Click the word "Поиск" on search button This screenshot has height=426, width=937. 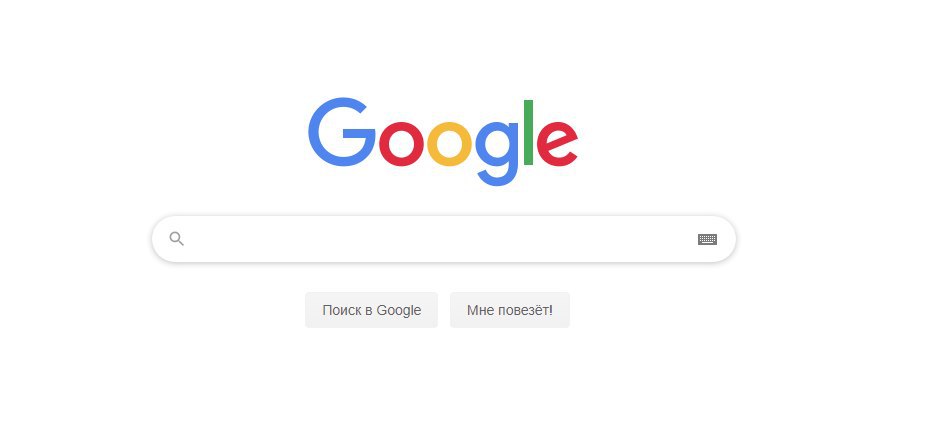click(x=341, y=310)
